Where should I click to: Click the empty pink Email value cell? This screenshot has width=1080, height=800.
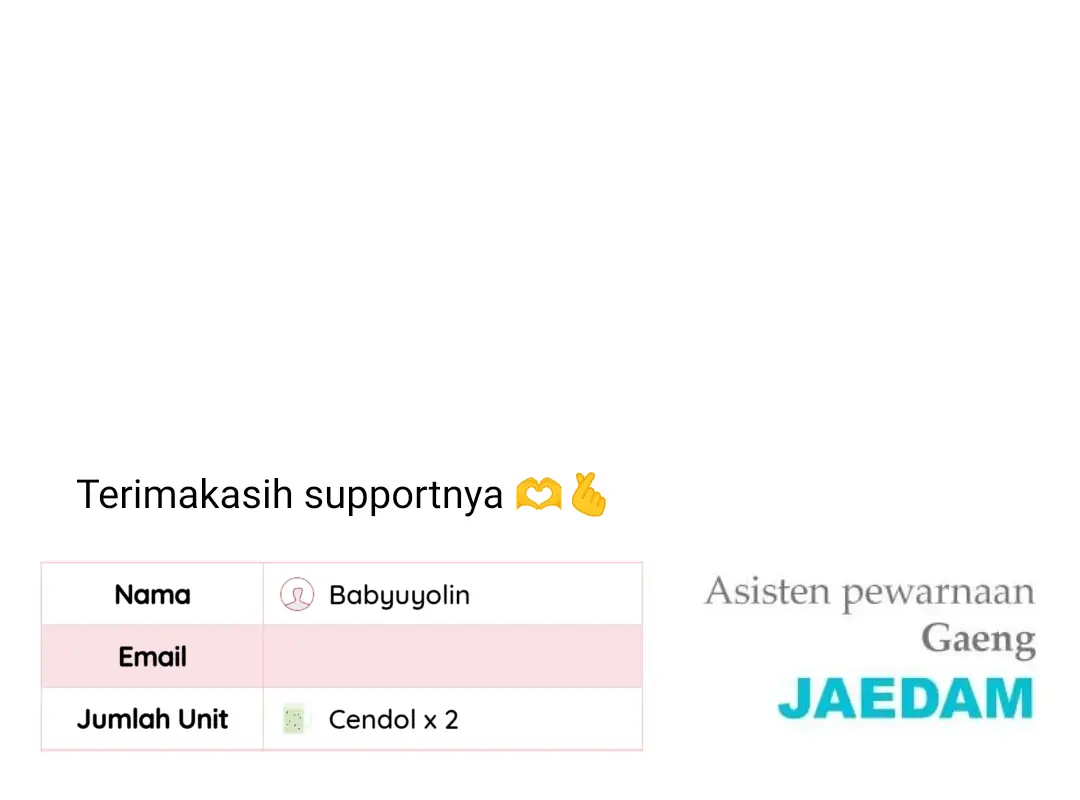pos(453,656)
